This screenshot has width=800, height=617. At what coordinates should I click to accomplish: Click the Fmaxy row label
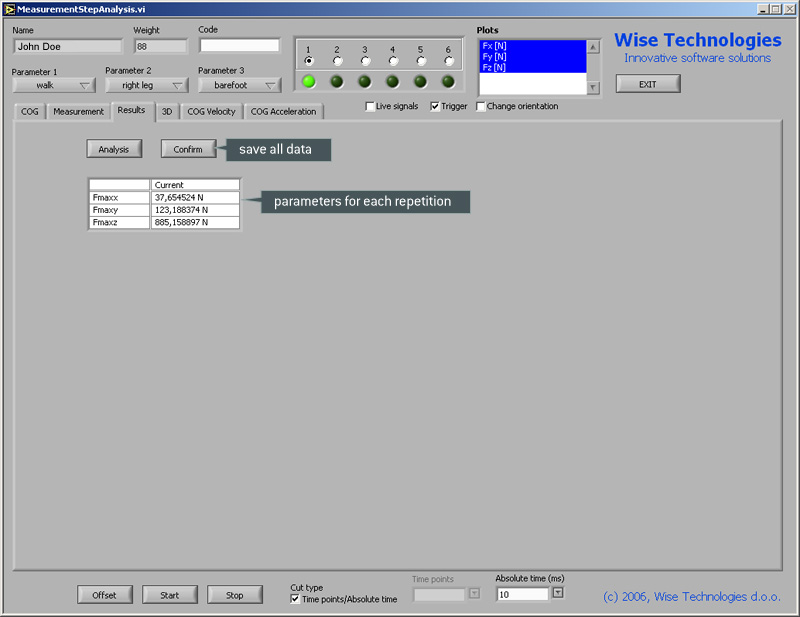(119, 210)
